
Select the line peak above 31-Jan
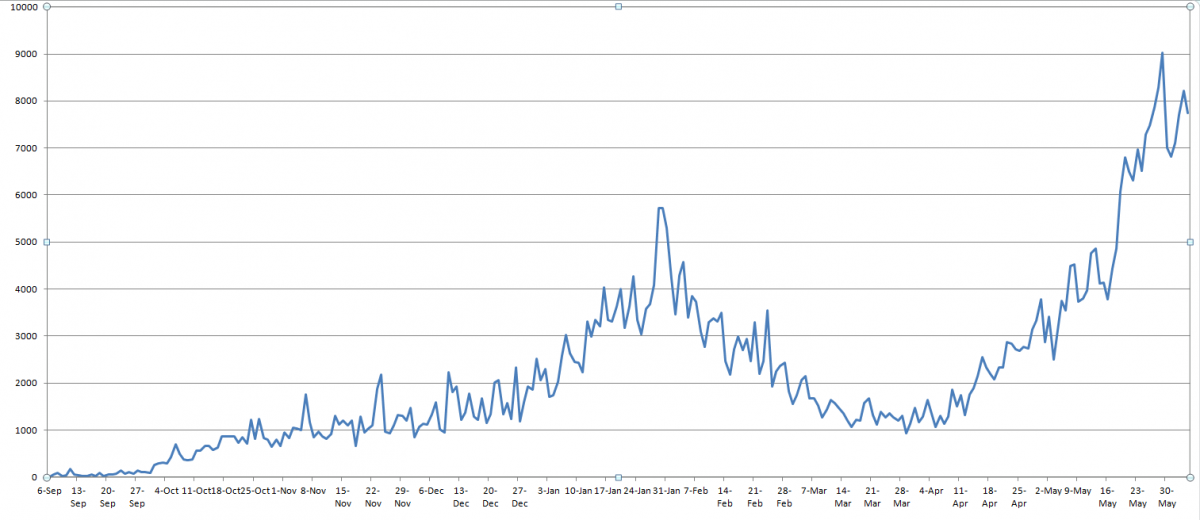660,208
